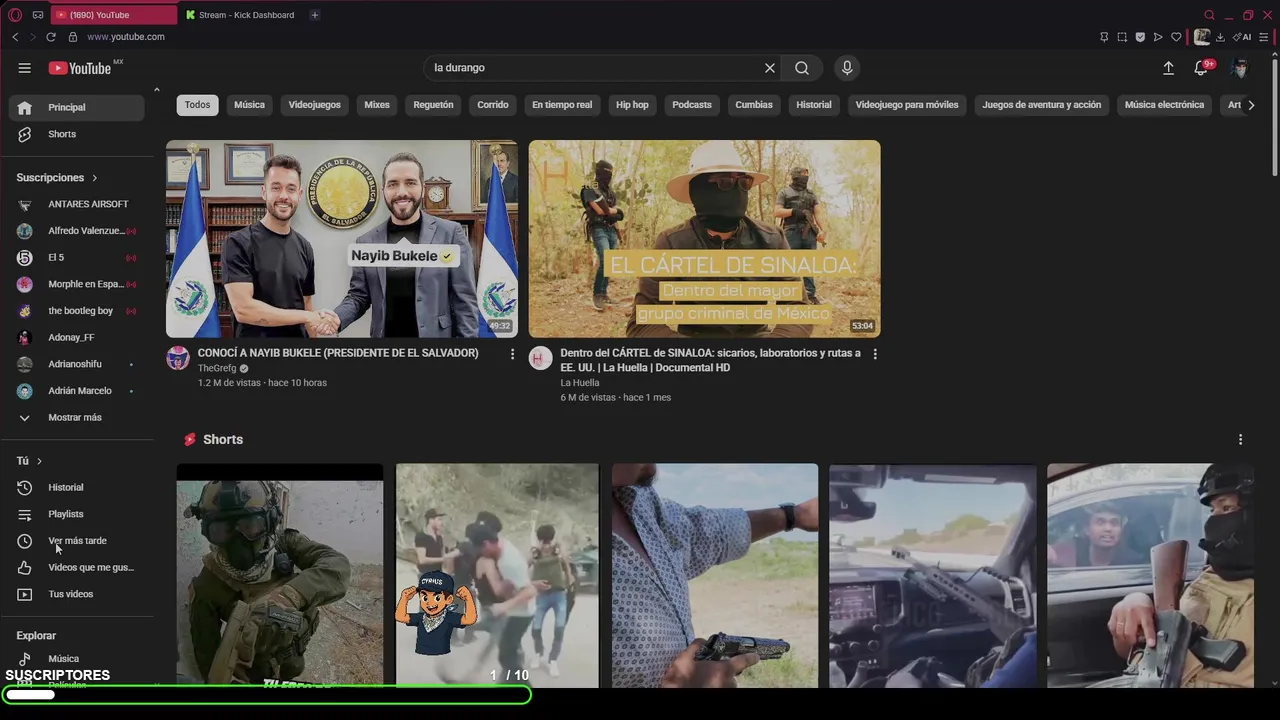Expand the Tú section chevron
1280x720 pixels.
pos(39,461)
